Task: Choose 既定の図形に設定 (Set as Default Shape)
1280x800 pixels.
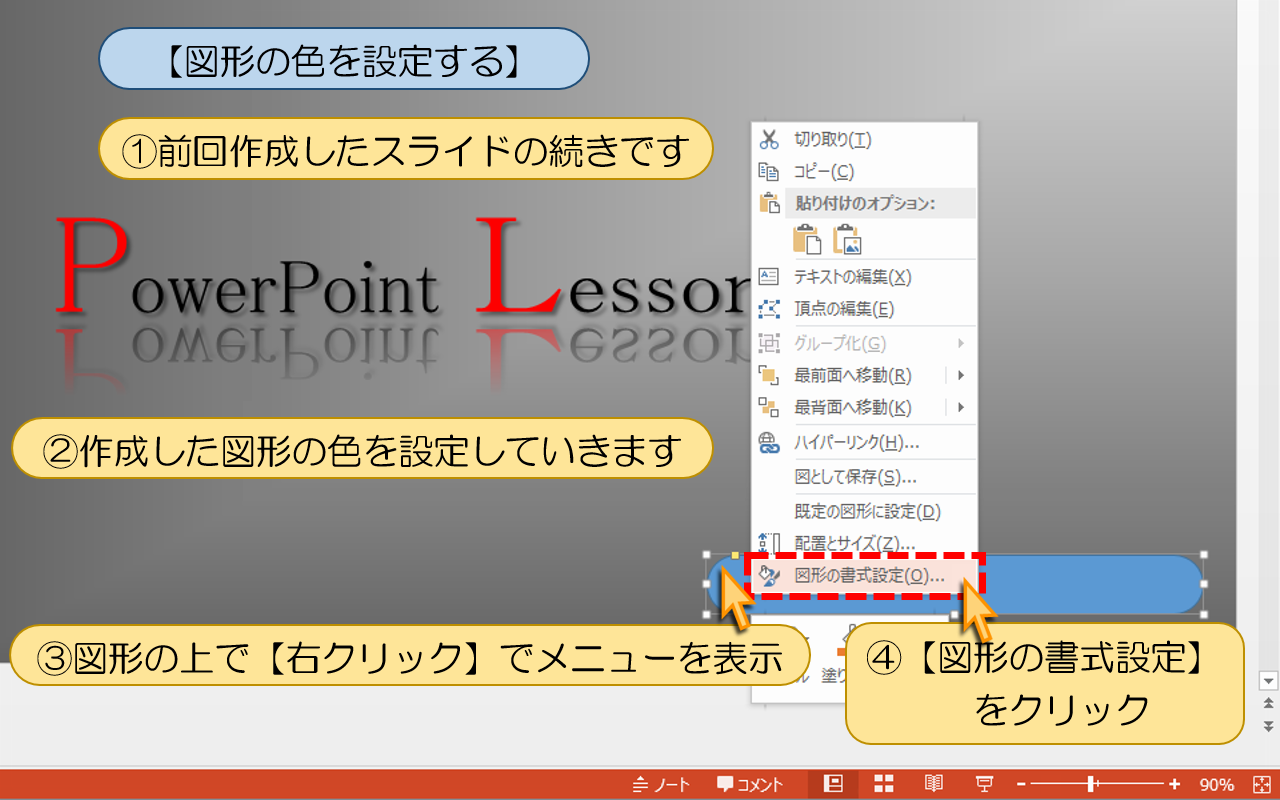Action: [865, 512]
